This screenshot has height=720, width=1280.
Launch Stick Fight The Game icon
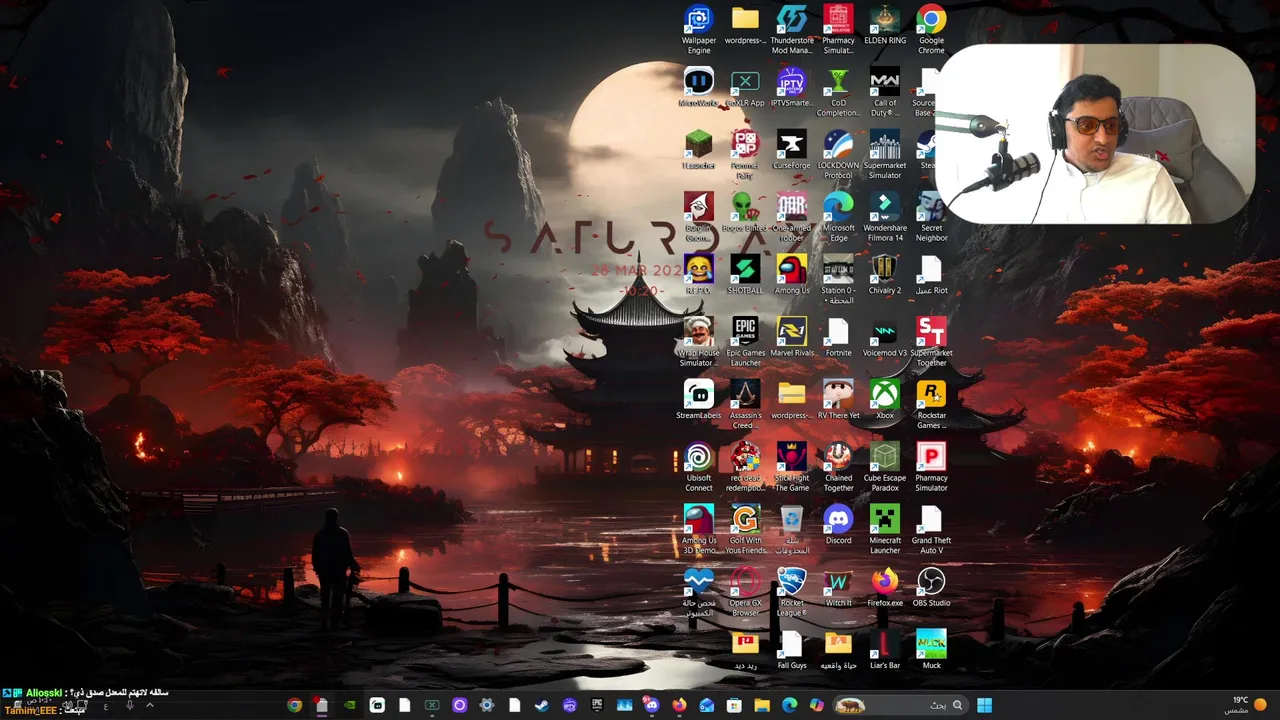pos(791,467)
